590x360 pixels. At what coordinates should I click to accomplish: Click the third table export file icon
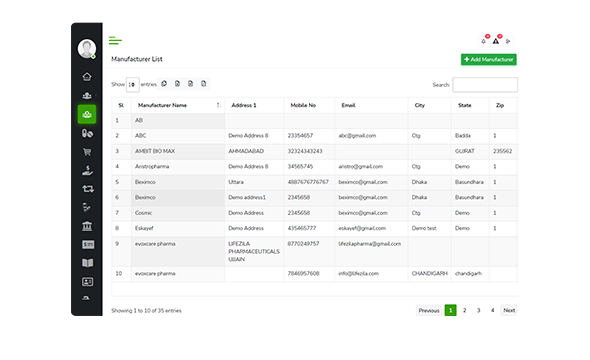tap(190, 84)
